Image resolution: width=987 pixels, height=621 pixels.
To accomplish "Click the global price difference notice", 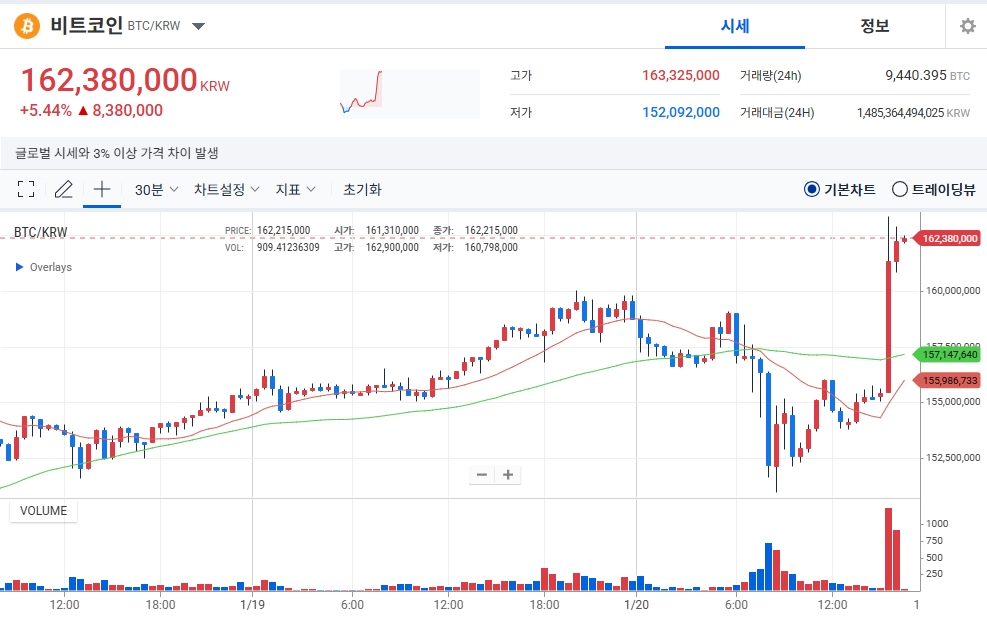I will 116,153.
